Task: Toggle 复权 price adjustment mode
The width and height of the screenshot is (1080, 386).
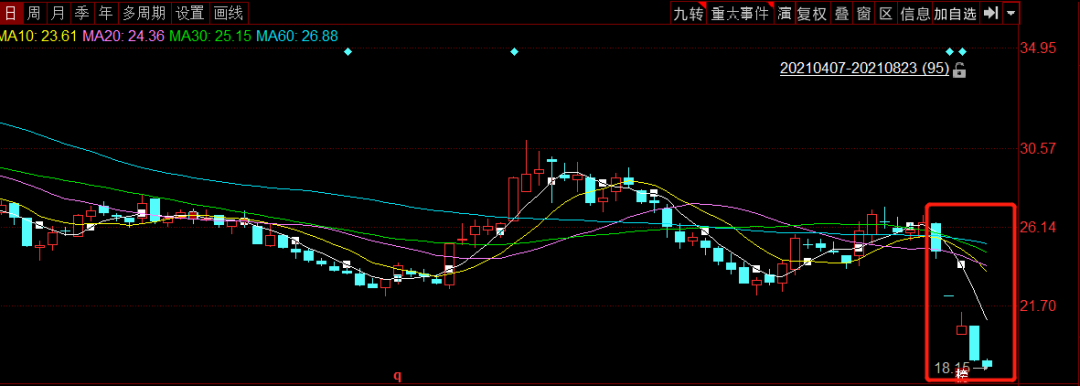Action: (812, 13)
